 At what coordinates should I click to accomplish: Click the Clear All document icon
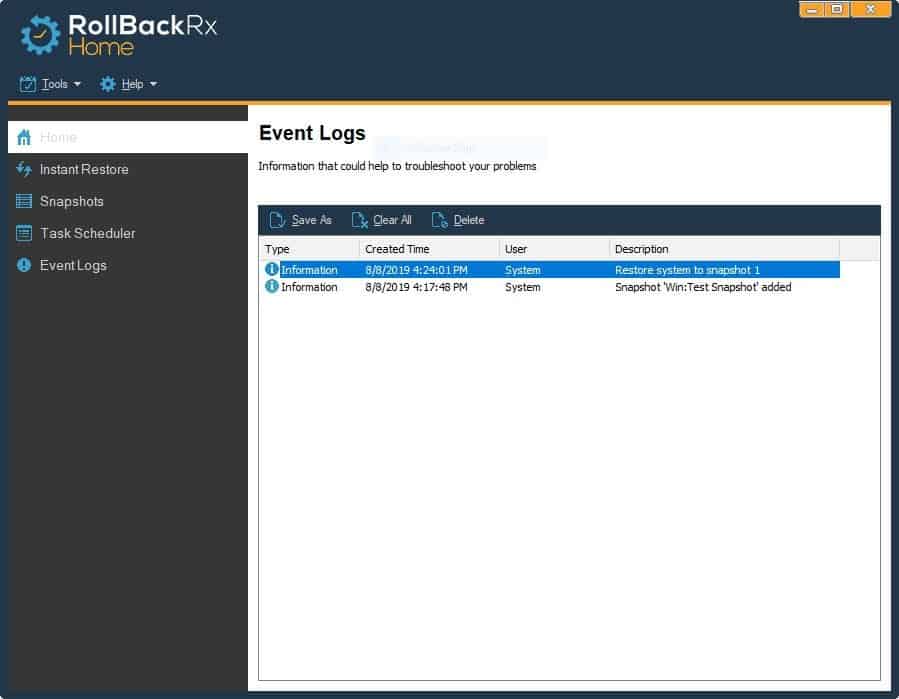pyautogui.click(x=359, y=220)
